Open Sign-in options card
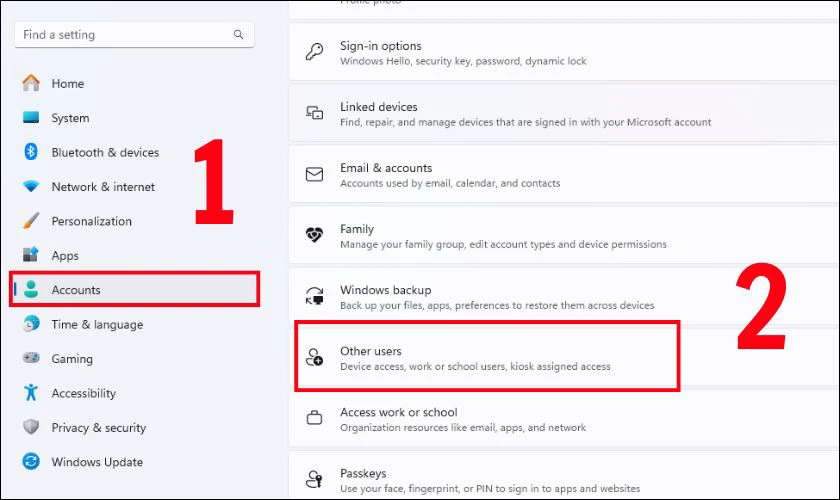Viewport: 840px width, 500px height. tap(564, 52)
